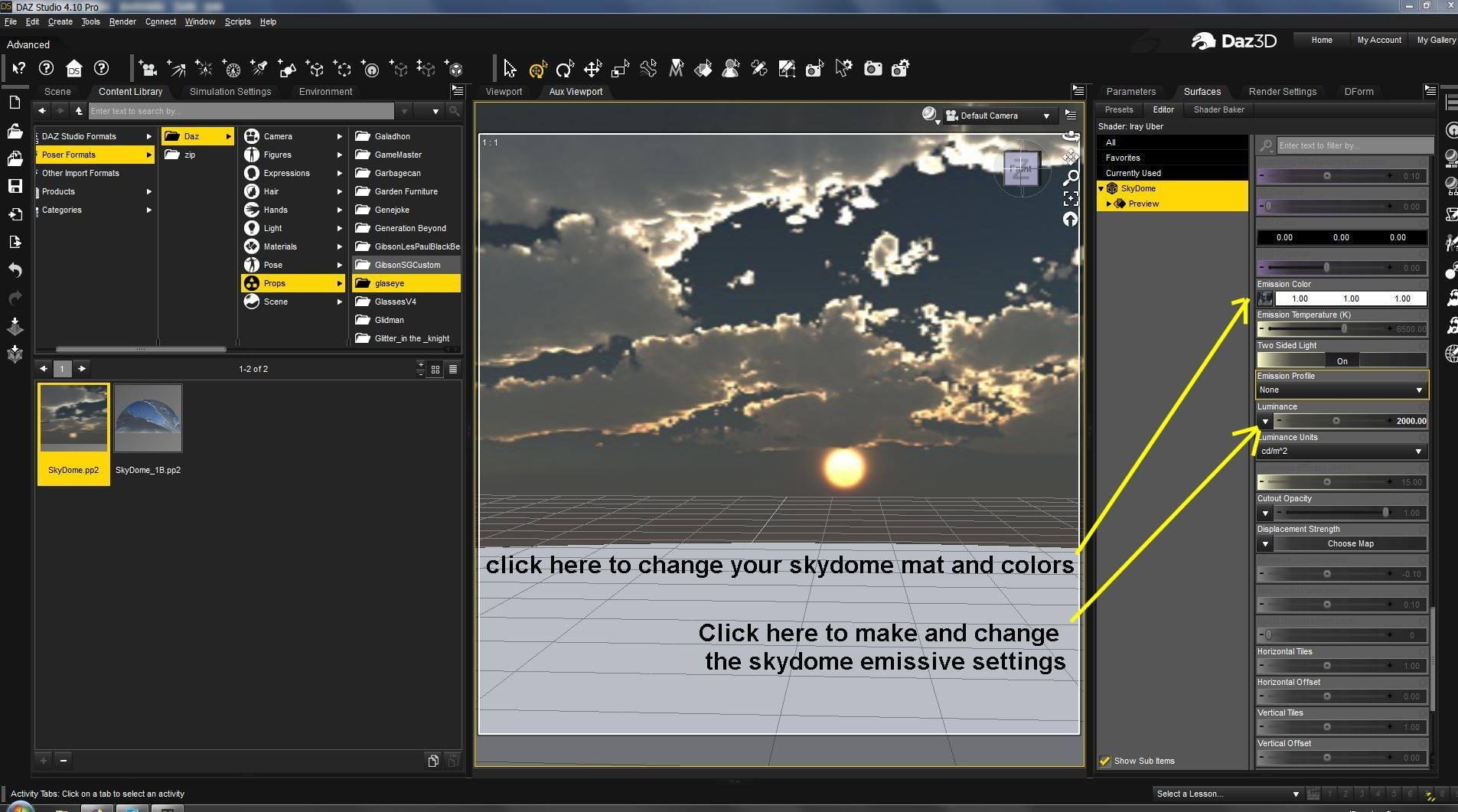Click the frame selection icon in viewport
The image size is (1458, 812).
point(1071,199)
